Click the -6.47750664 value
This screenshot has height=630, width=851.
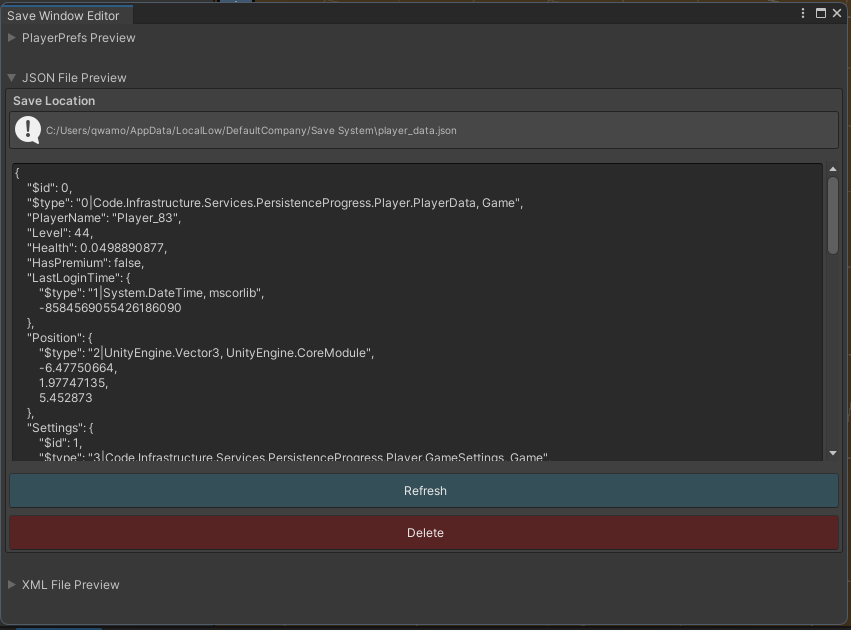78,368
